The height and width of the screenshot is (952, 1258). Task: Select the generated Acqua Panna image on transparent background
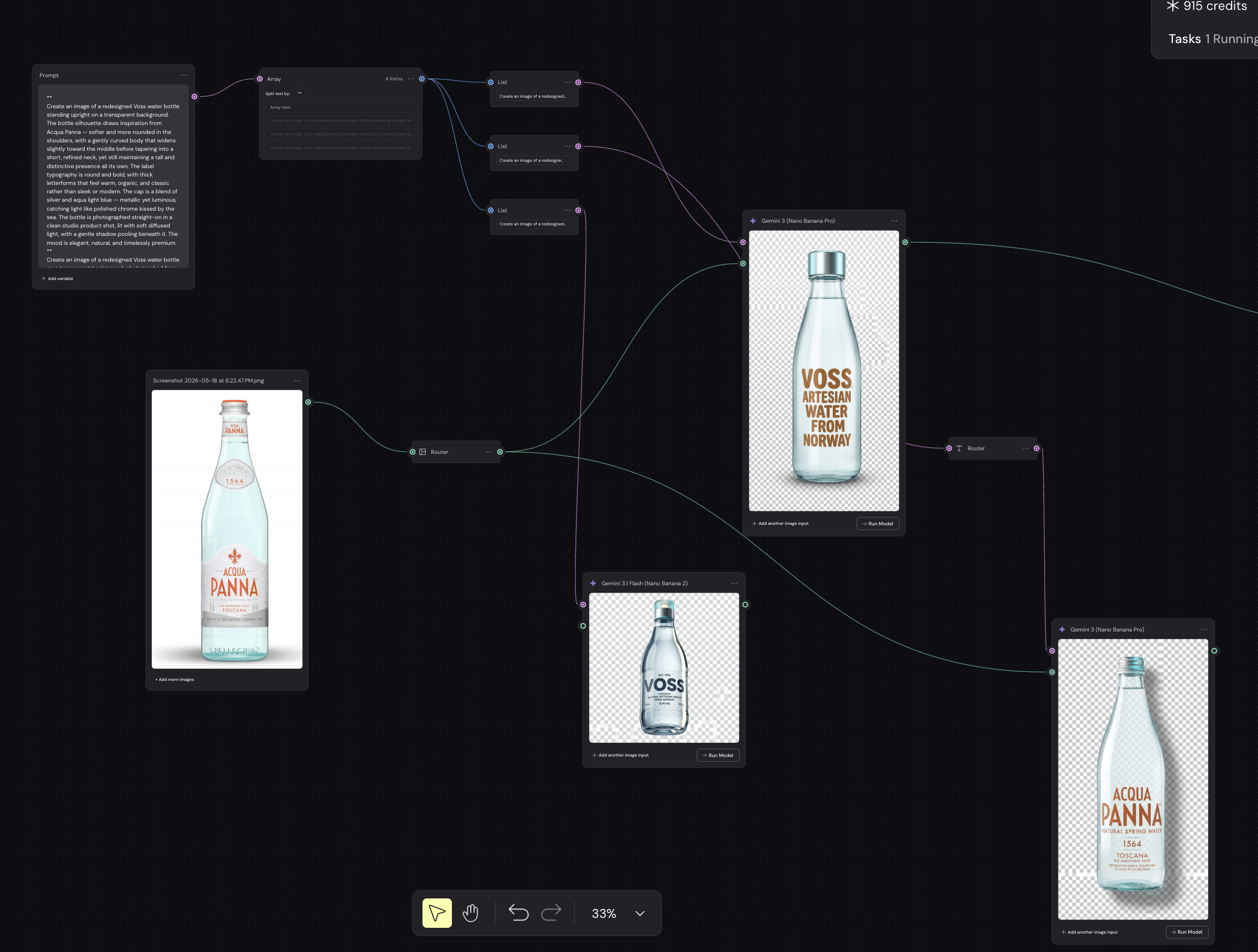coord(1133,779)
